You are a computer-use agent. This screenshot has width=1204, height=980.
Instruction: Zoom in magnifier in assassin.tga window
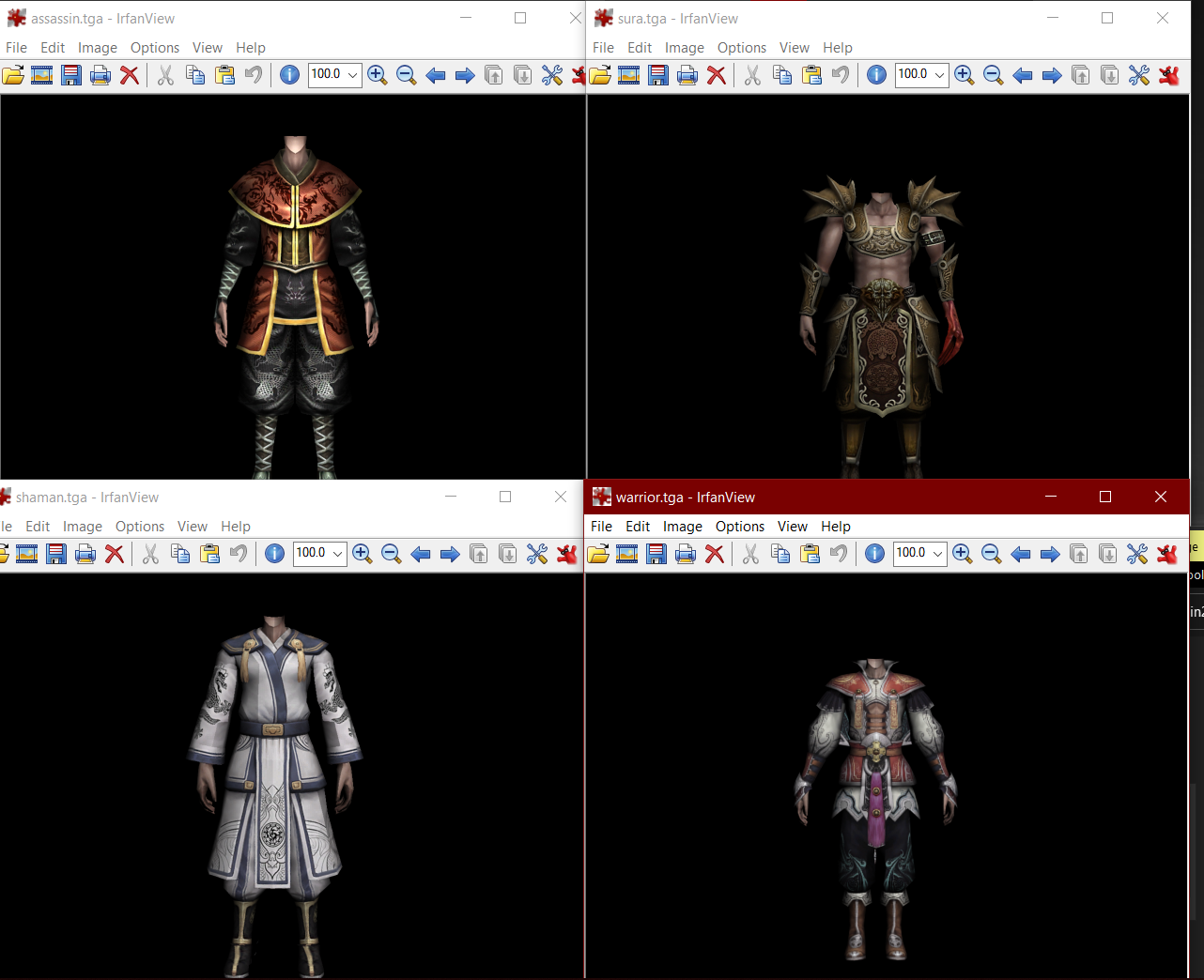(378, 75)
